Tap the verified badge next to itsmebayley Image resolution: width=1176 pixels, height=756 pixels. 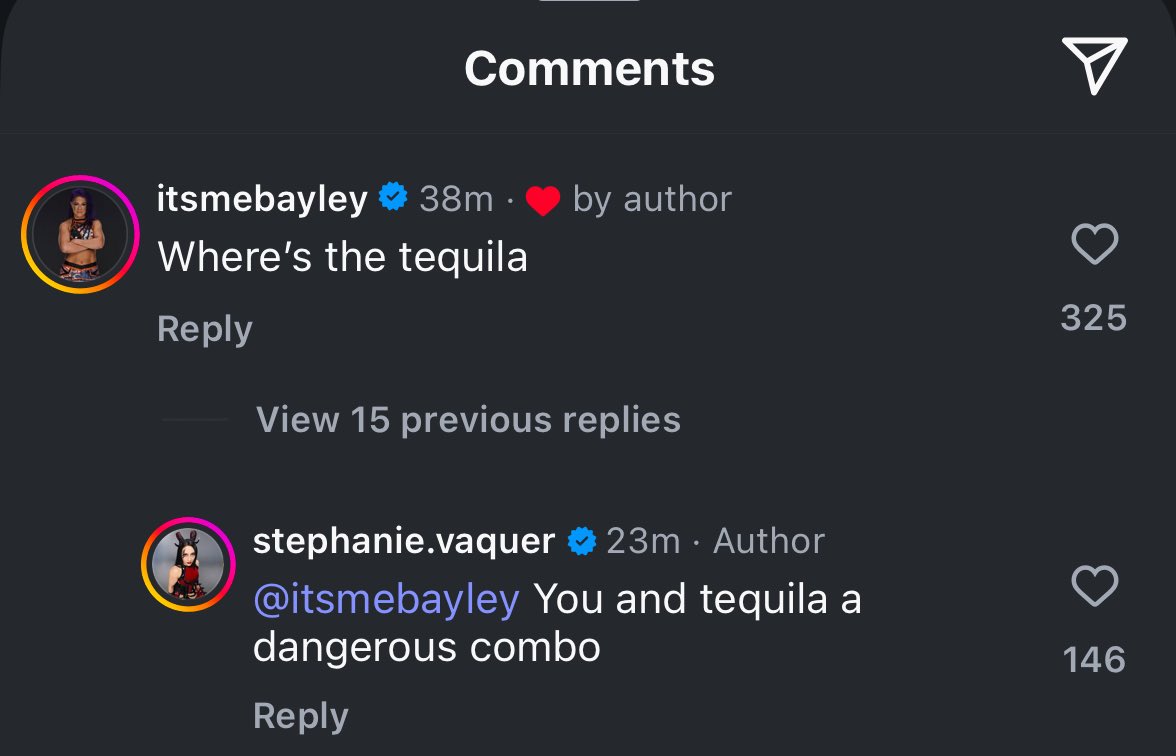(393, 198)
